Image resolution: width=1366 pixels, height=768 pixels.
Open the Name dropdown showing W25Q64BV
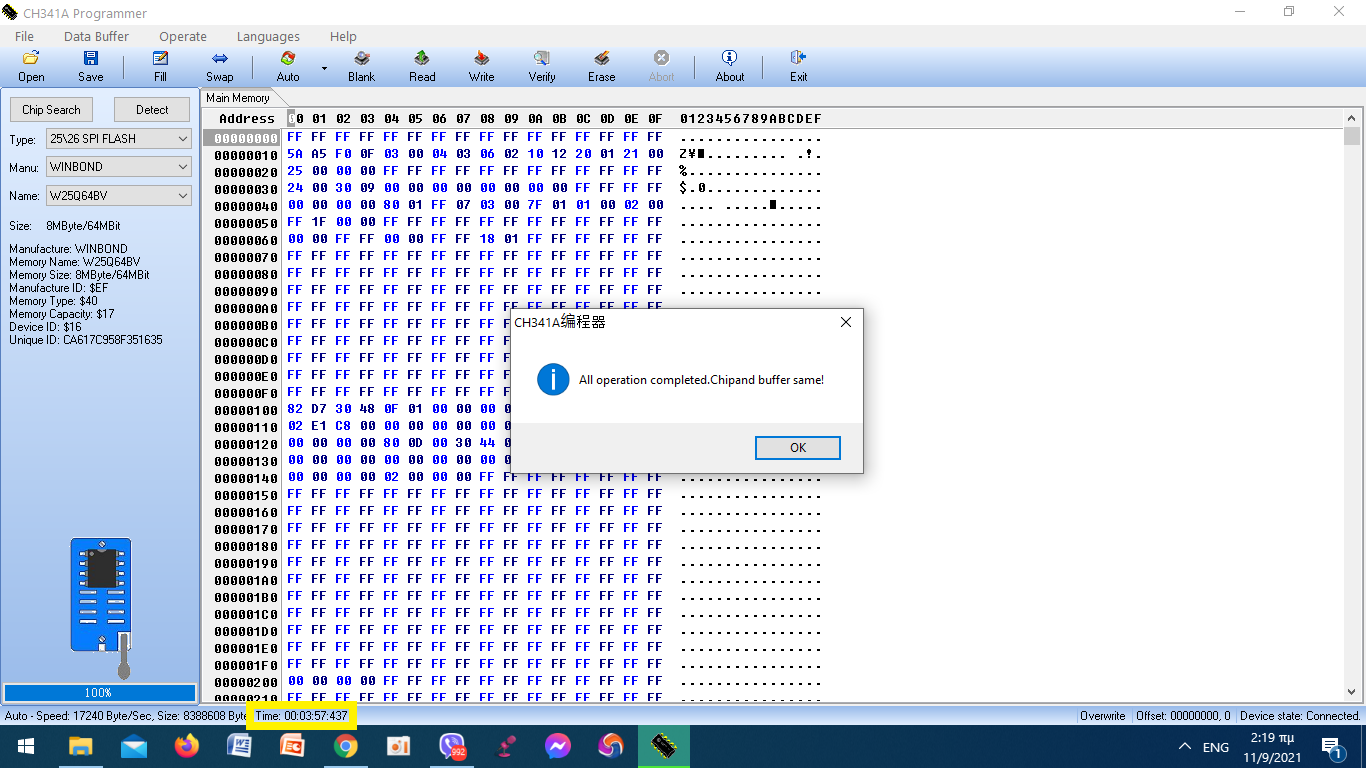pos(118,196)
